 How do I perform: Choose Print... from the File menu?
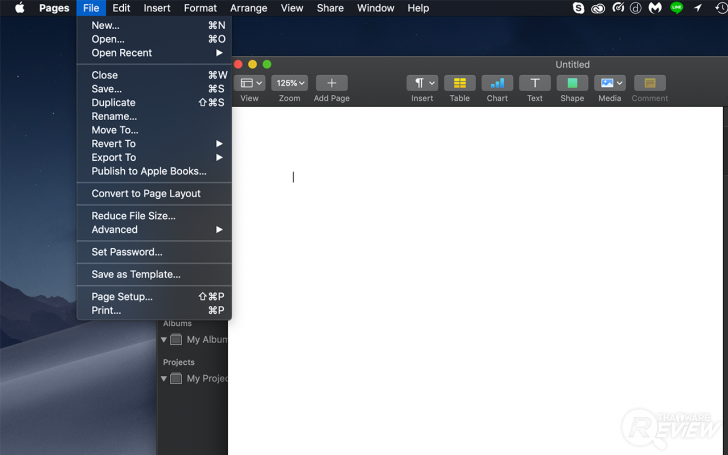(x=154, y=310)
